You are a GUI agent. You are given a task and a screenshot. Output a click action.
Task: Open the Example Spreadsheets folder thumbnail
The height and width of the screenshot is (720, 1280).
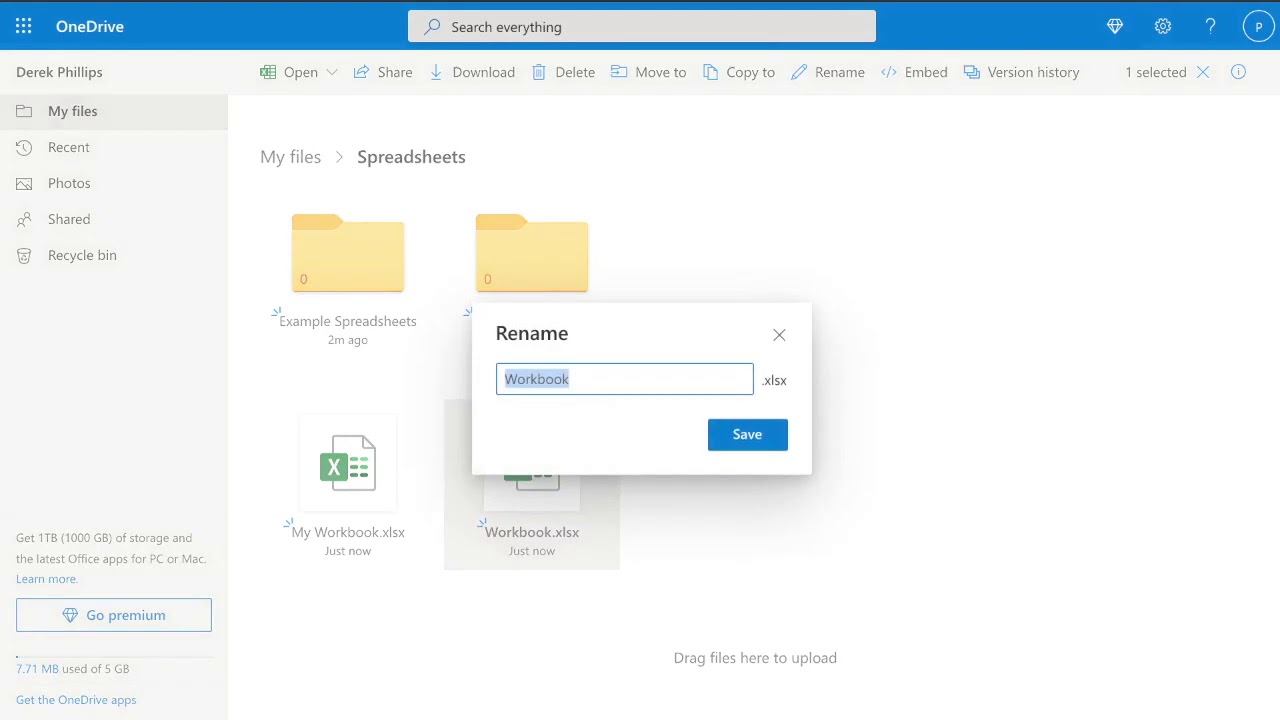[348, 253]
